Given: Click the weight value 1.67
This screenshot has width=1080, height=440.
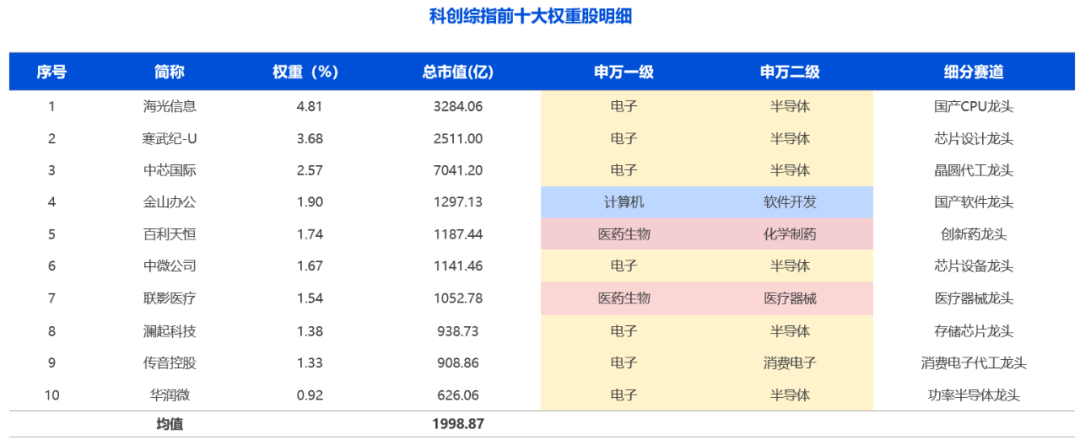Looking at the screenshot, I should (310, 266).
